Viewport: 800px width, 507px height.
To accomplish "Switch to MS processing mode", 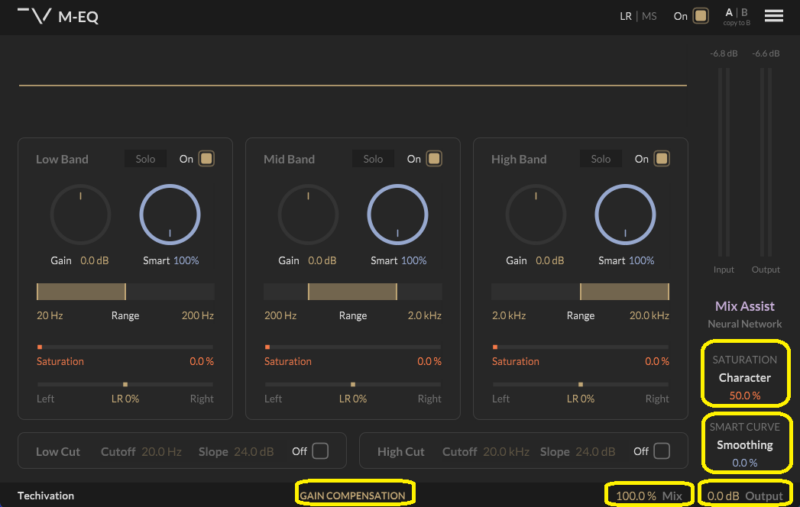I will [x=650, y=16].
